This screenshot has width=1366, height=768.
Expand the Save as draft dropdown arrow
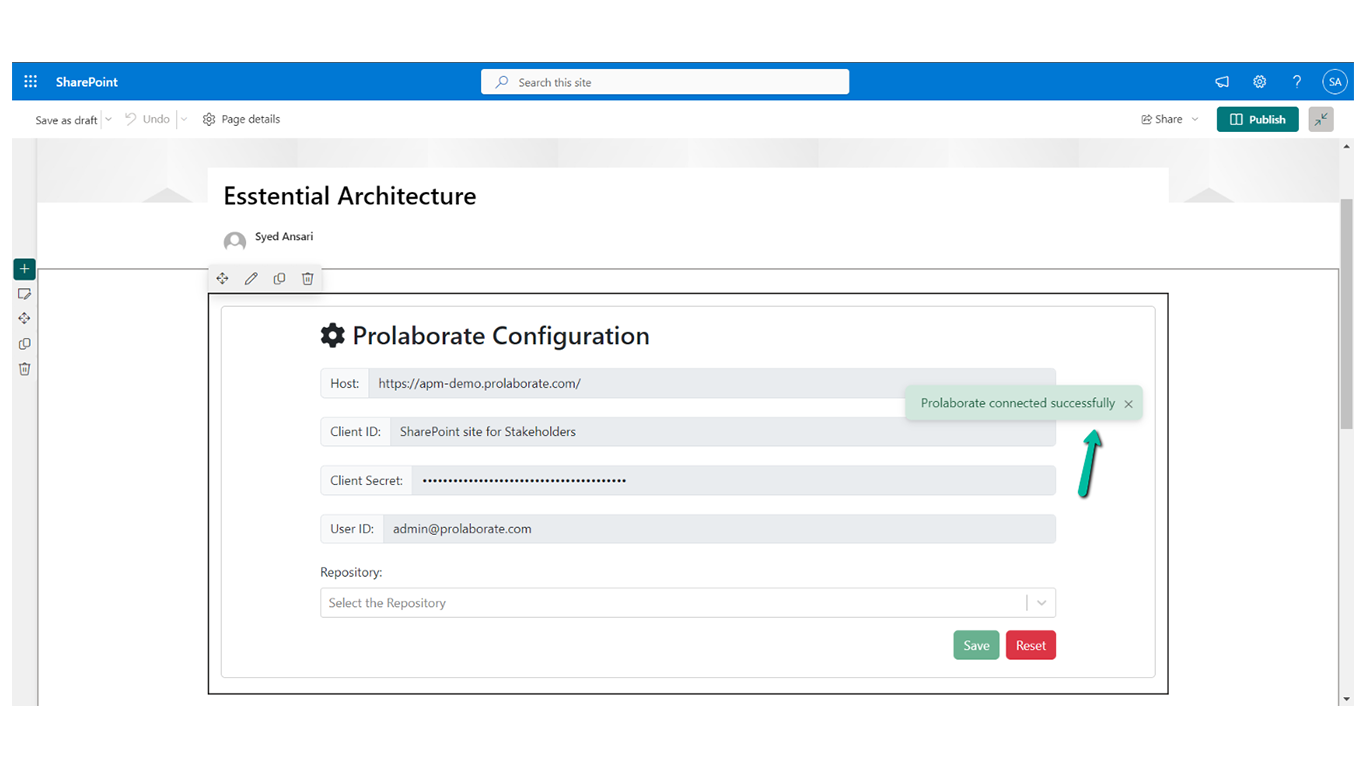tap(108, 119)
